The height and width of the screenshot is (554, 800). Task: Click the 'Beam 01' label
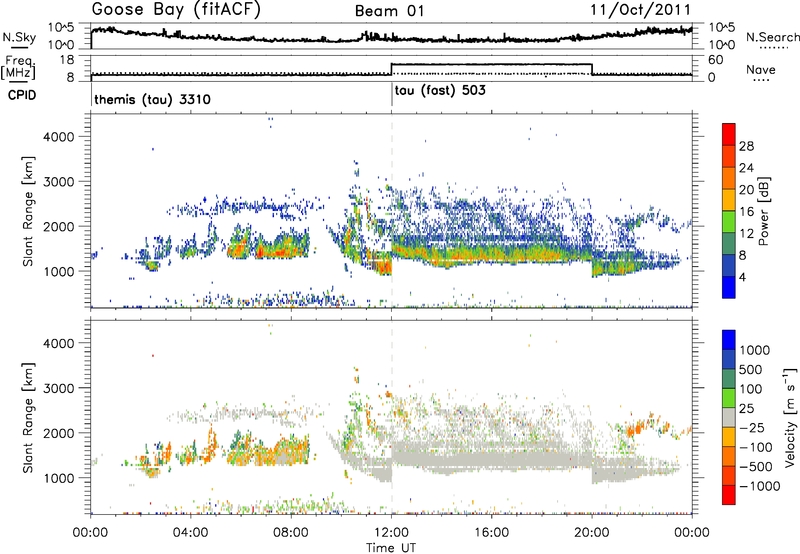click(x=390, y=11)
